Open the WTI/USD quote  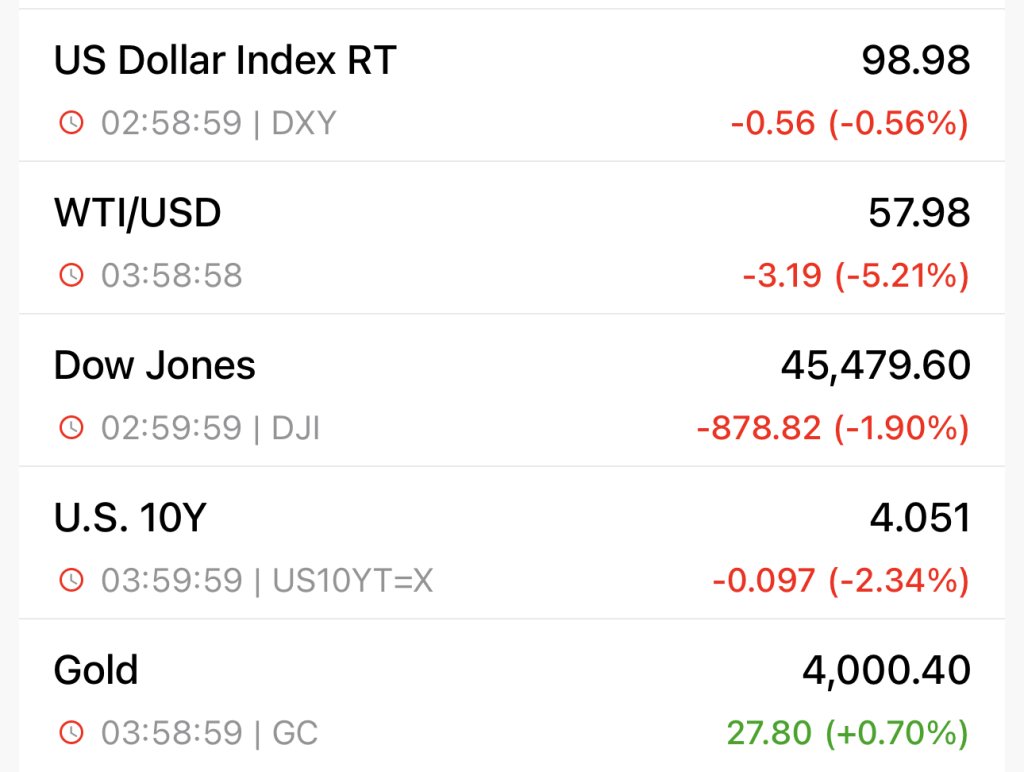(137, 213)
